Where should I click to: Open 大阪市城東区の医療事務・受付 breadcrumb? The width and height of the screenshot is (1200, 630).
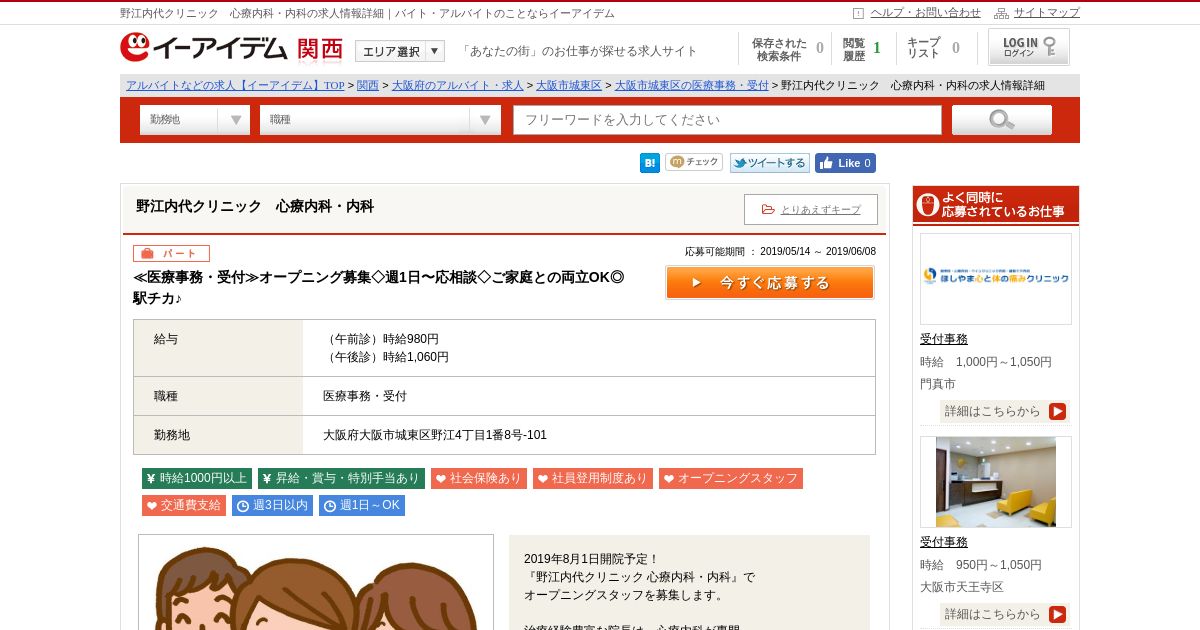point(692,85)
